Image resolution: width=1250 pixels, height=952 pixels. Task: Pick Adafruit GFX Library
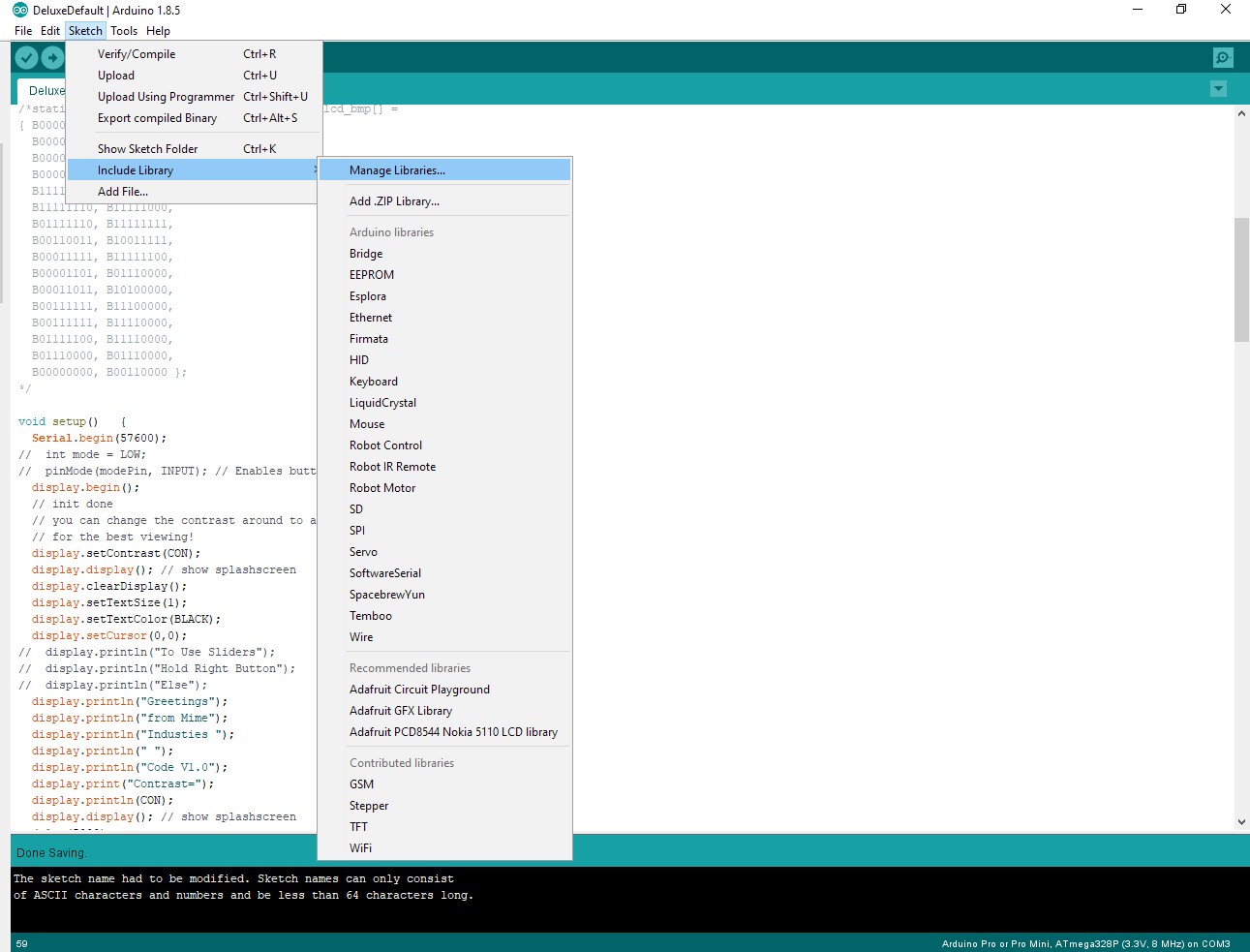pos(401,711)
